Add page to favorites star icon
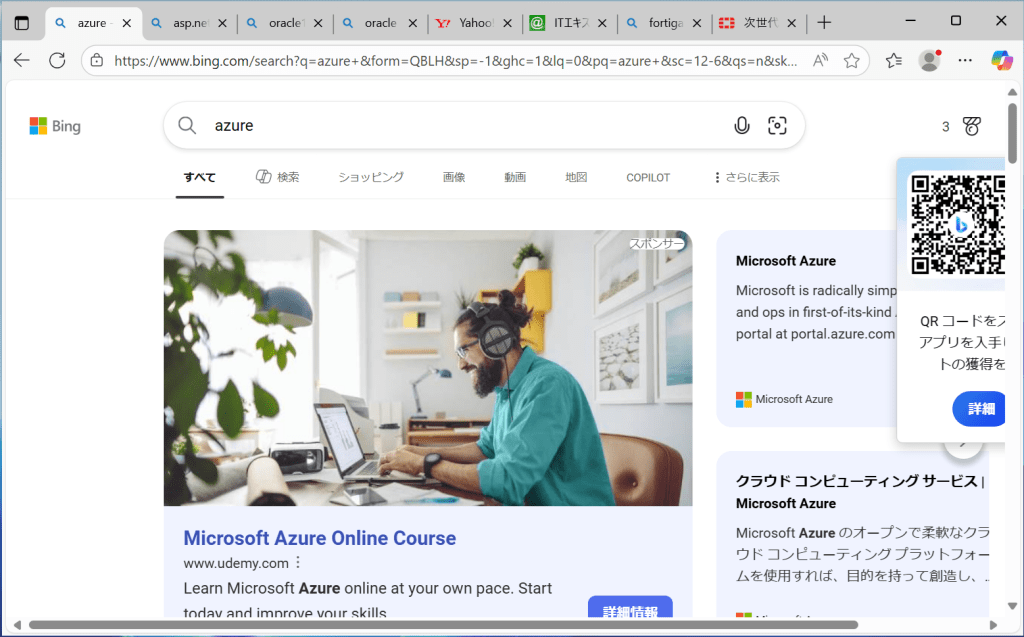 [851, 60]
